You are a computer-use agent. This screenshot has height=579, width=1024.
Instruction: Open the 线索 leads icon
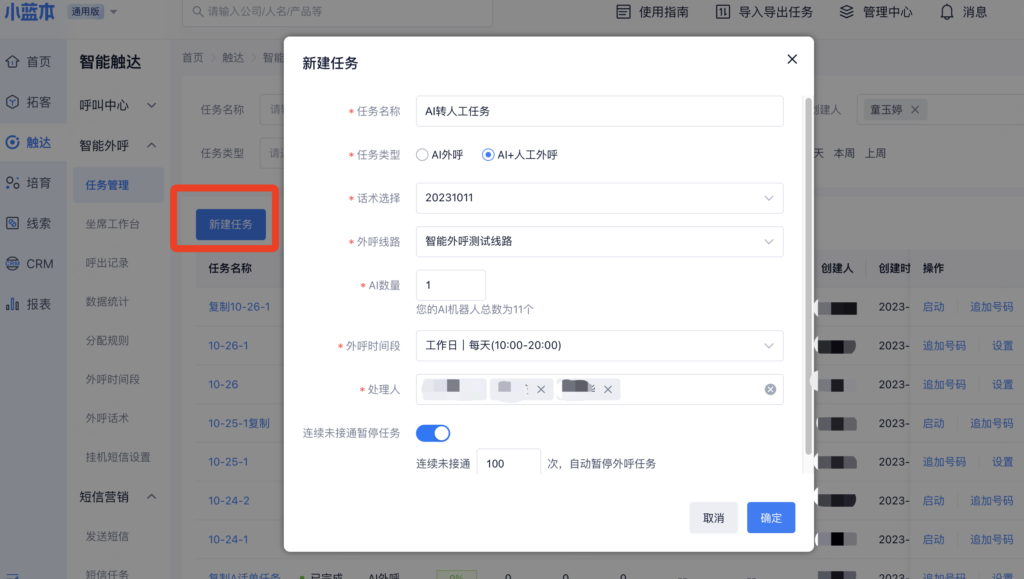[13, 223]
